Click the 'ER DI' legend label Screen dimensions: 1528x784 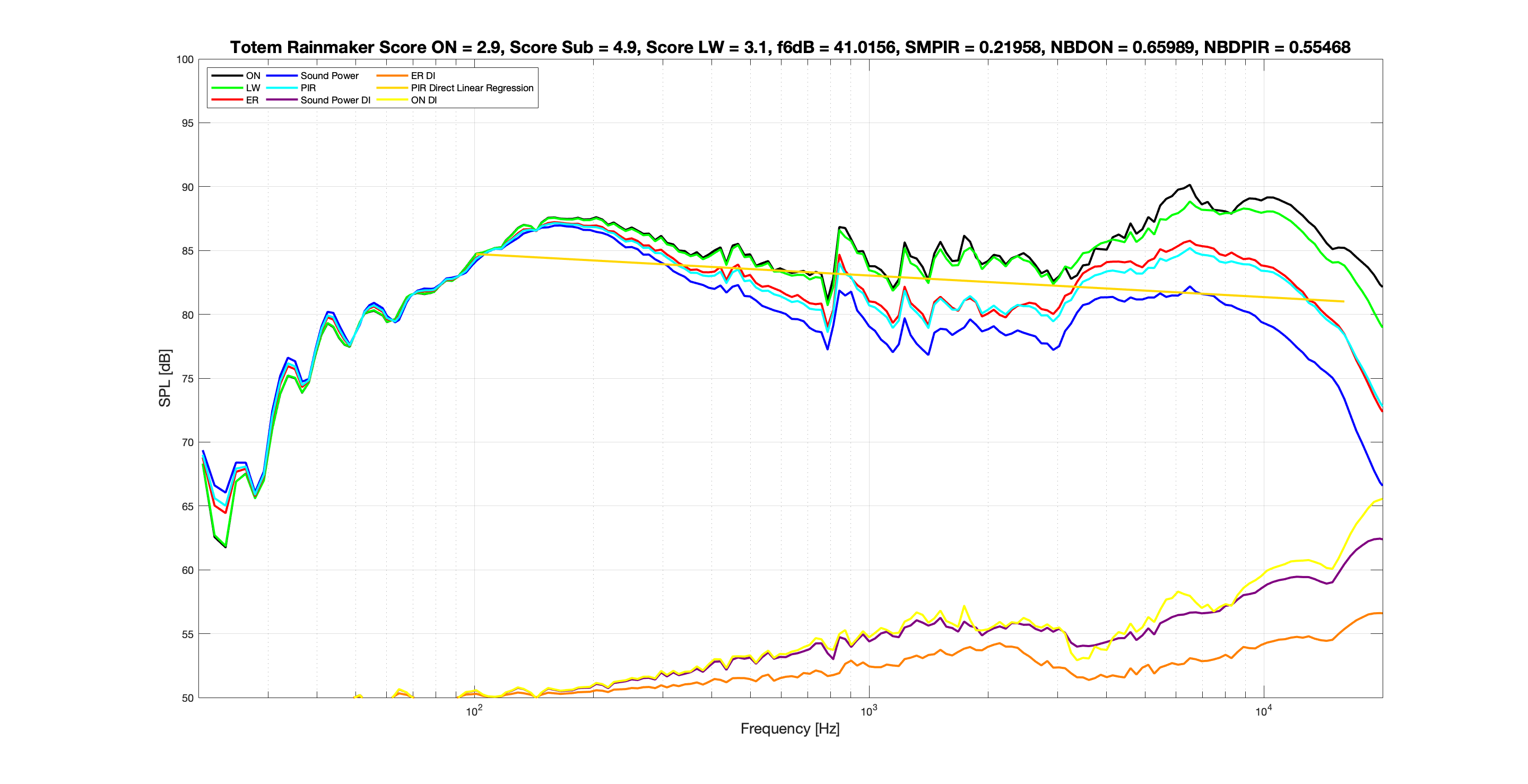pyautogui.click(x=423, y=76)
